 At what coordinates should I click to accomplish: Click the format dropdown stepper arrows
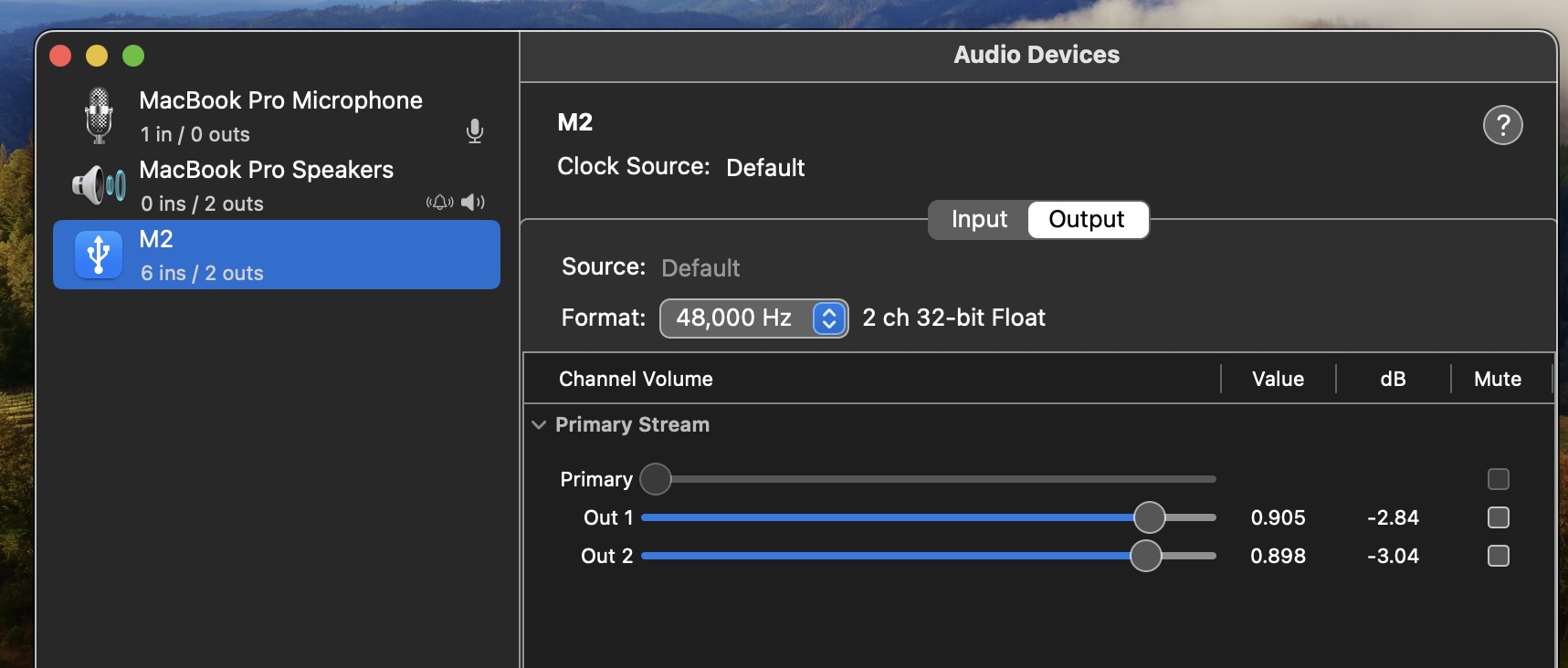tap(829, 318)
